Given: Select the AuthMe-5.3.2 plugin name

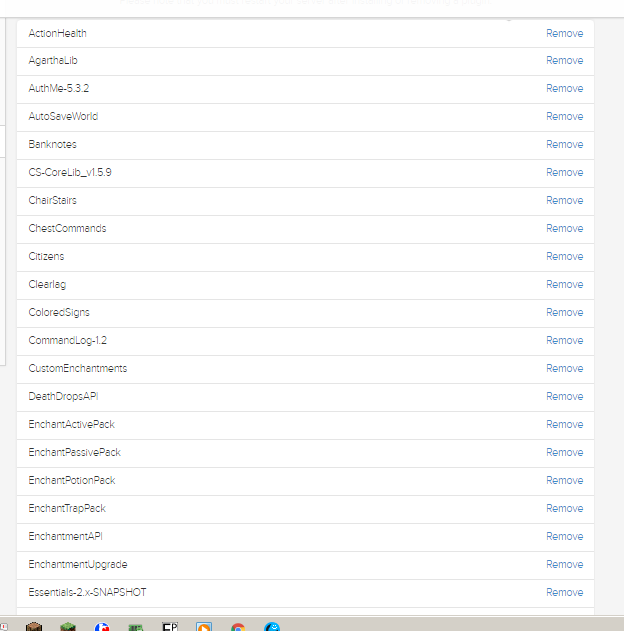Looking at the screenshot, I should (59, 89).
